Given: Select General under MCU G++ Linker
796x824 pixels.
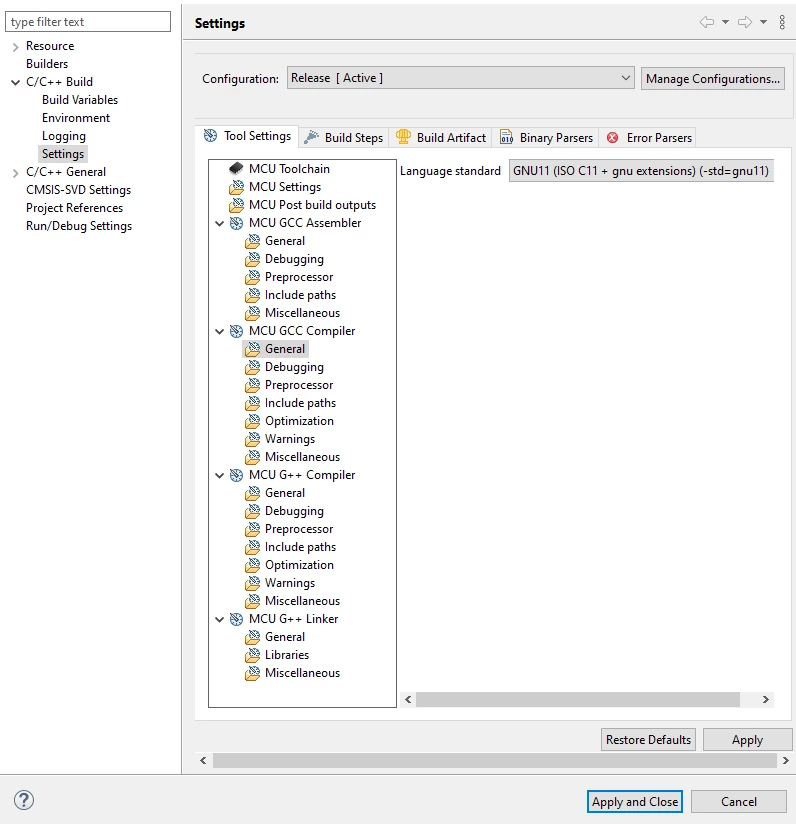Looking at the screenshot, I should (x=285, y=637).
